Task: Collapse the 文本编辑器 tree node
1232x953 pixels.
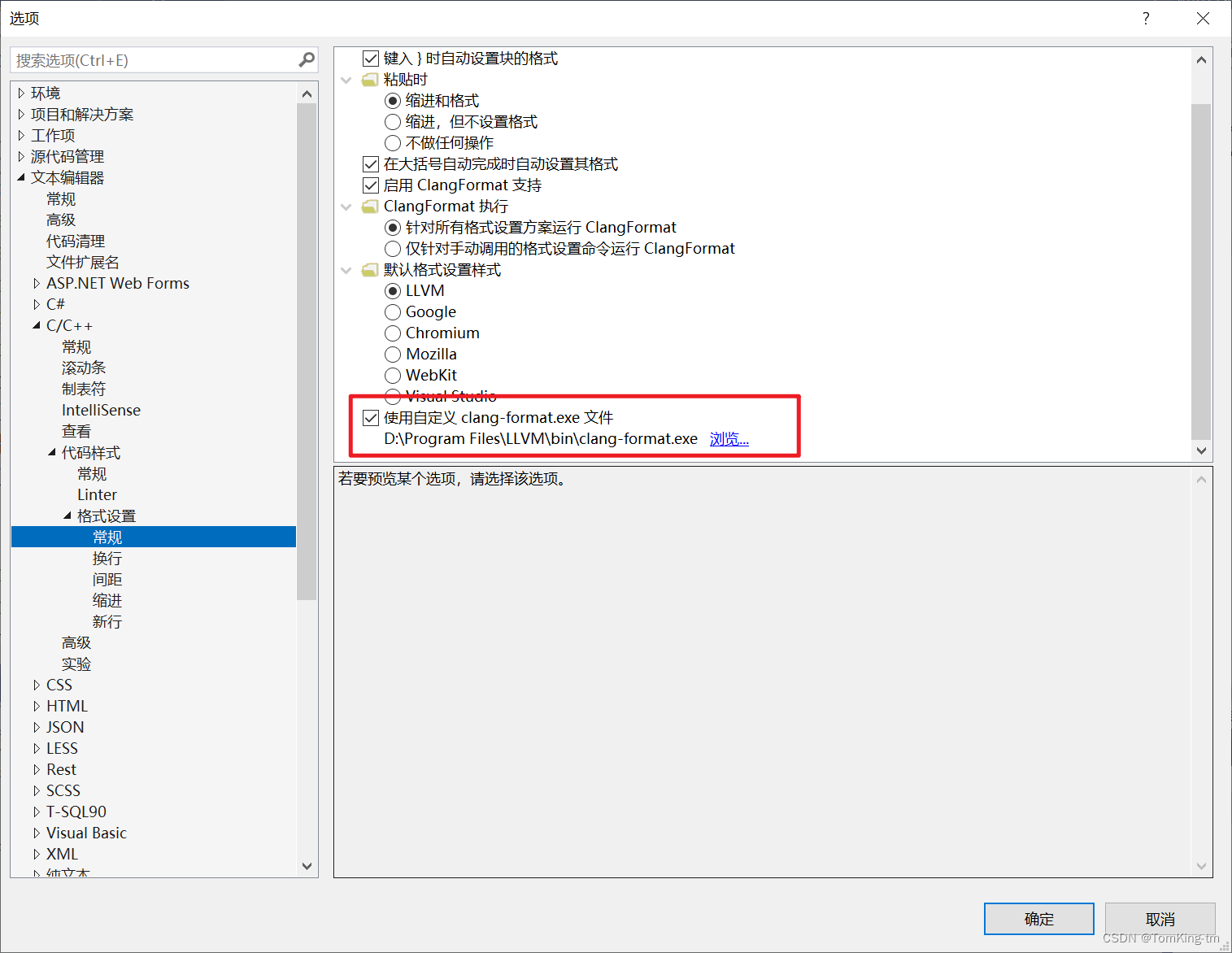Action: pyautogui.click(x=21, y=177)
